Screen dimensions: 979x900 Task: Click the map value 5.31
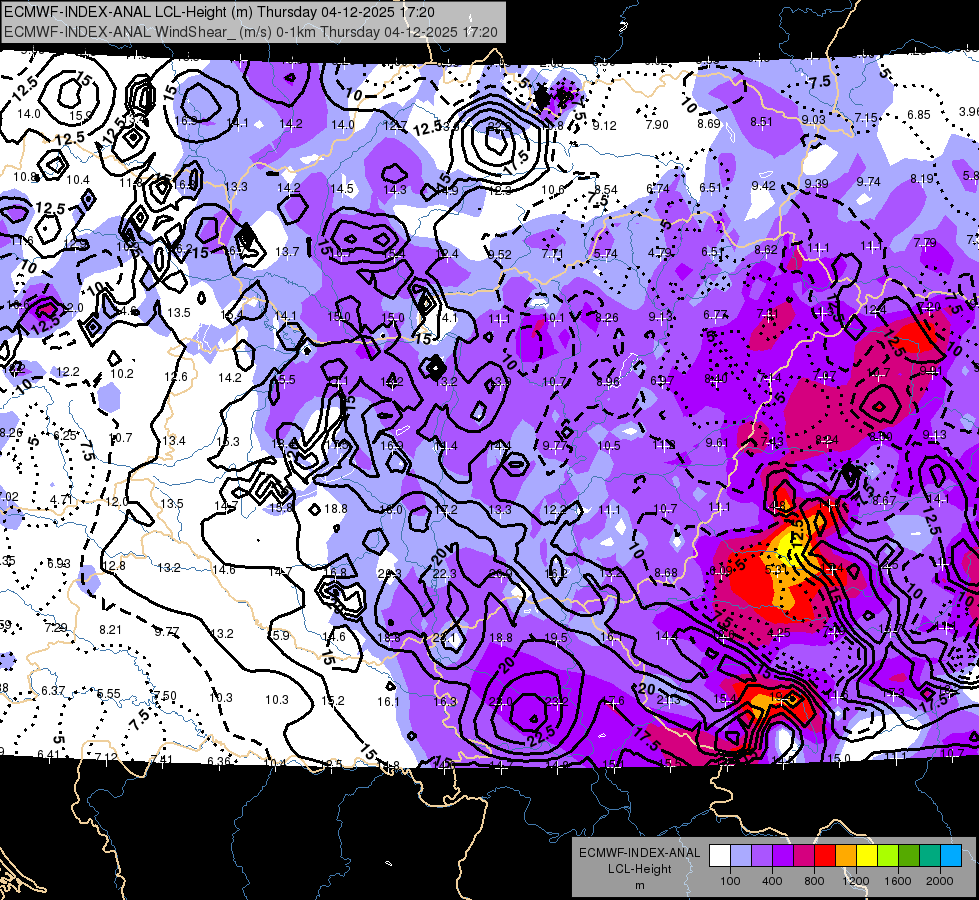776,570
